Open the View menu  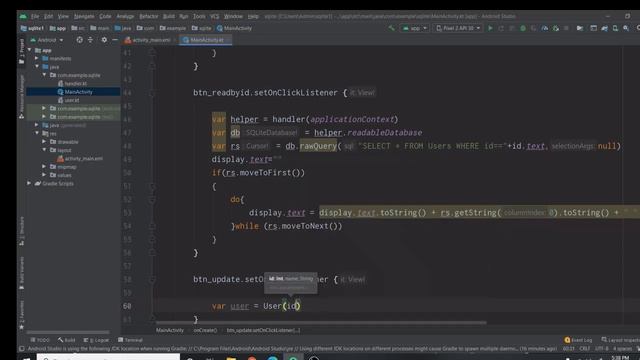click(x=63, y=16)
